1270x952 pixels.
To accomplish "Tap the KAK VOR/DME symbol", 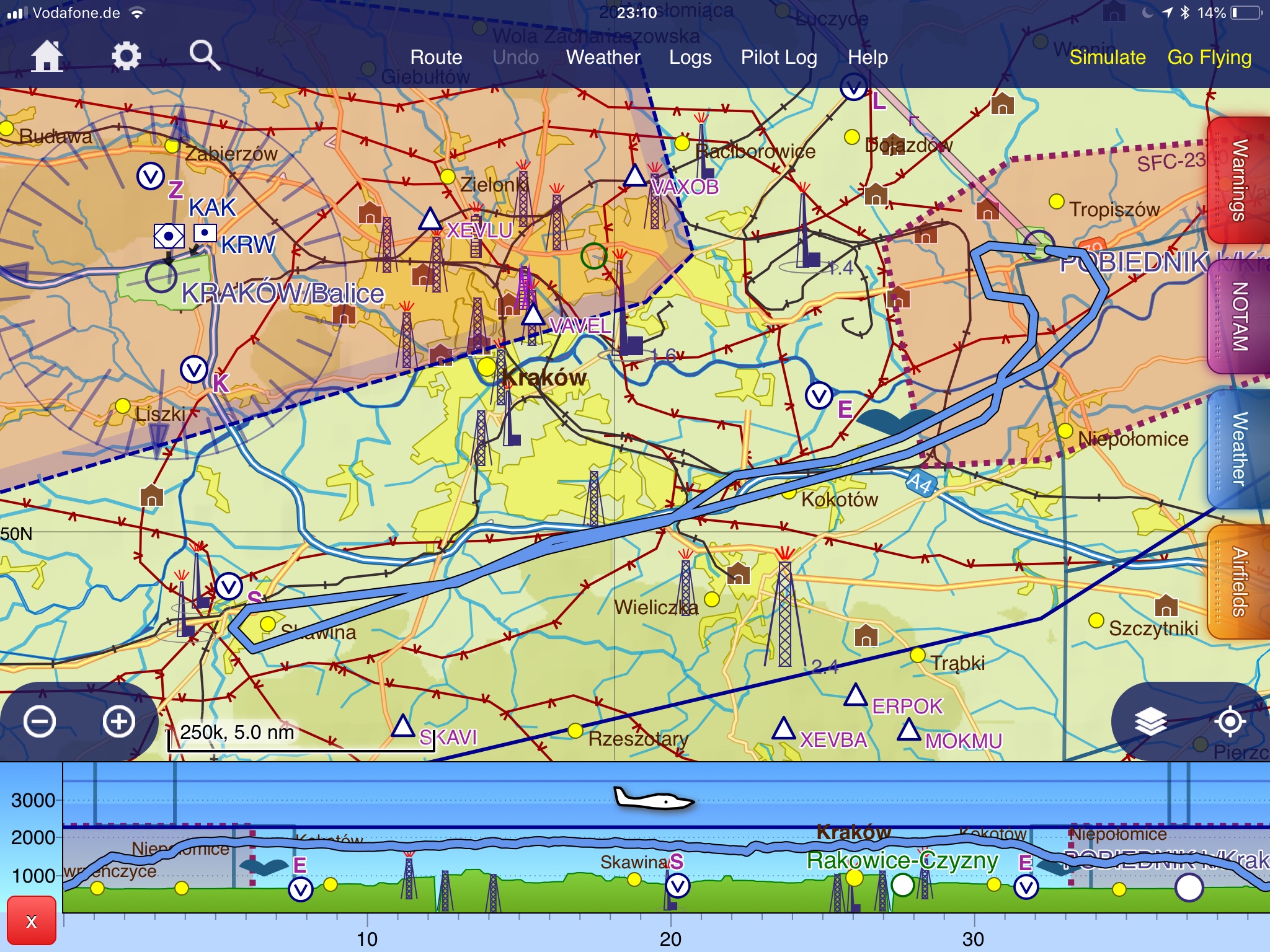I will pos(169,236).
